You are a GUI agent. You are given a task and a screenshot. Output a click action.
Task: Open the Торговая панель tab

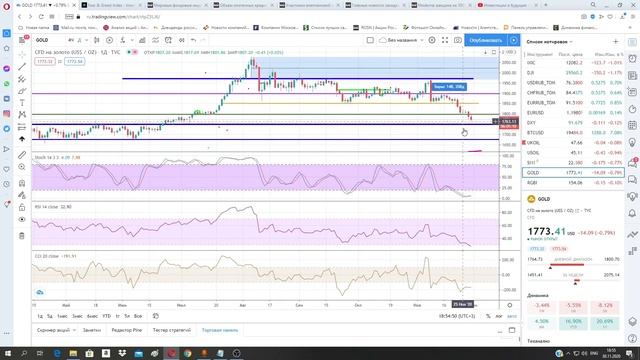(x=220, y=330)
